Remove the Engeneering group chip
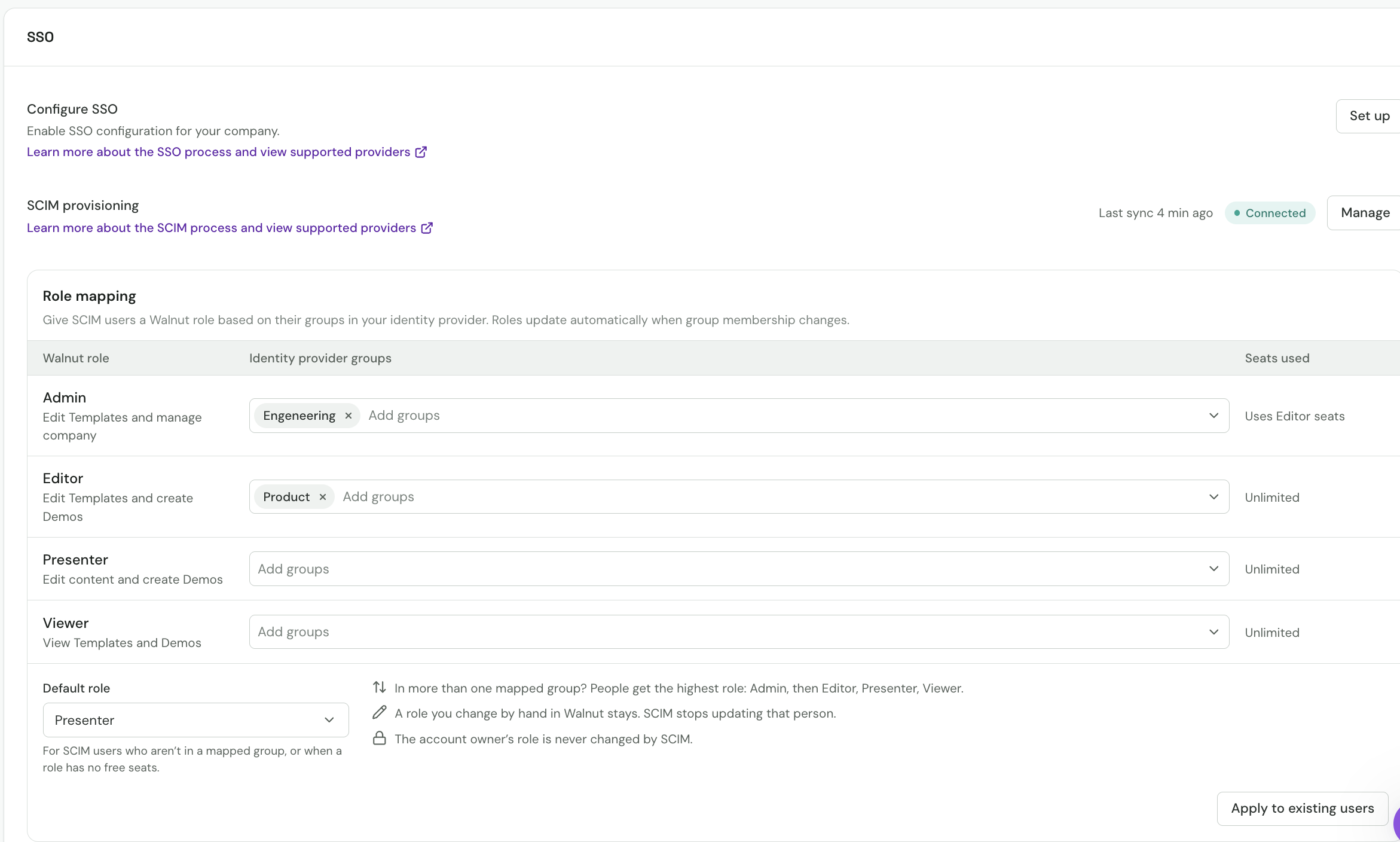The height and width of the screenshot is (842, 1400). [349, 416]
